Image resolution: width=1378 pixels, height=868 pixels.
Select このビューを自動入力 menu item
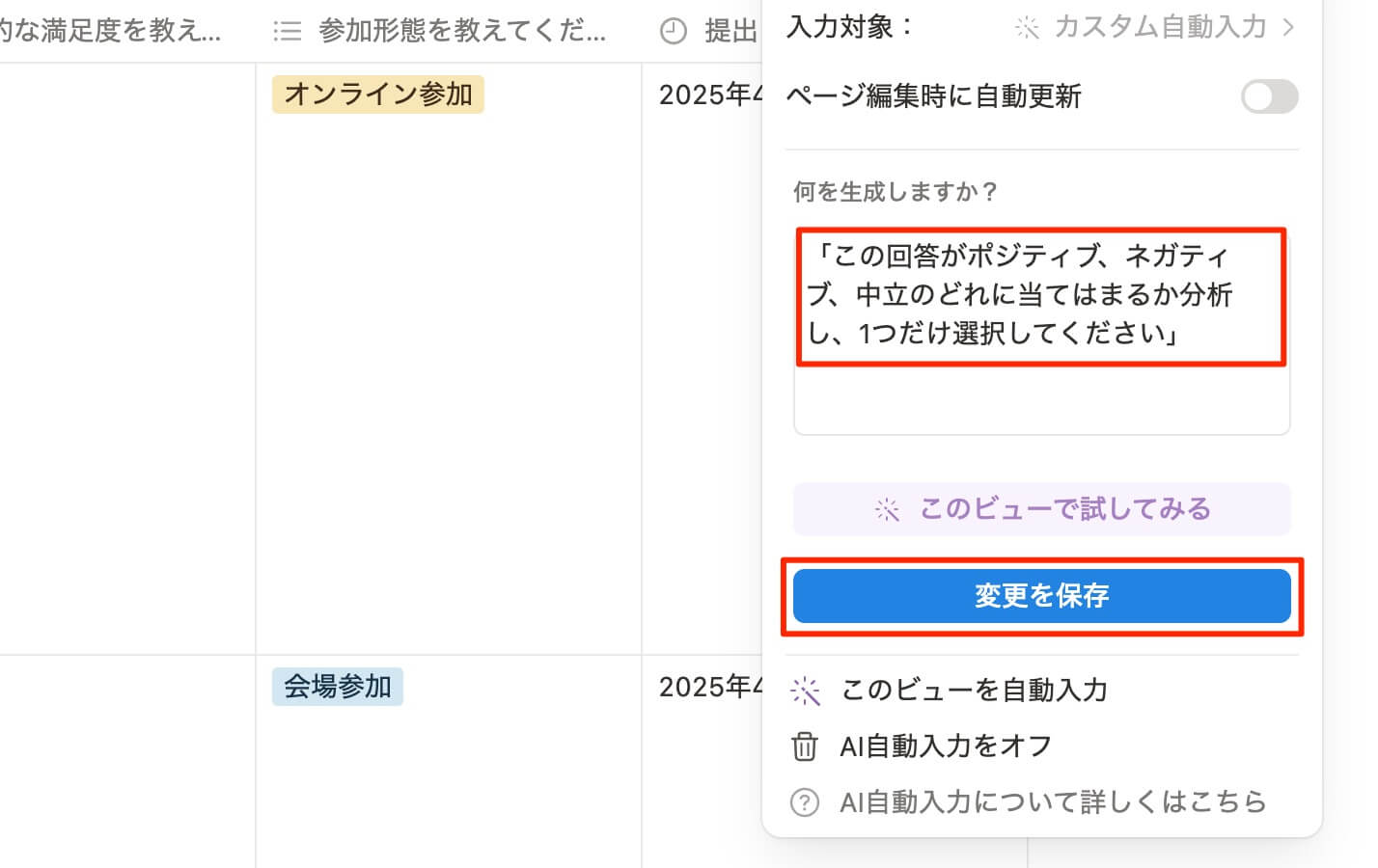point(974,691)
